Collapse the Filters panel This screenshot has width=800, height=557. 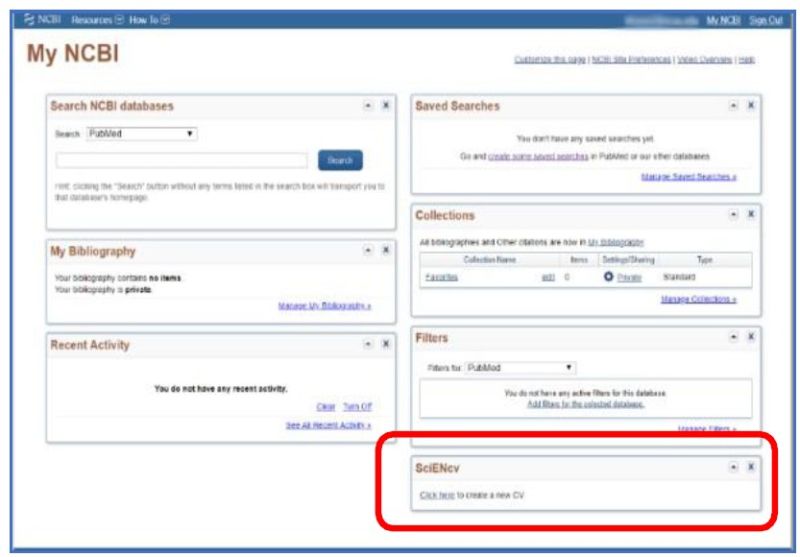pos(733,337)
